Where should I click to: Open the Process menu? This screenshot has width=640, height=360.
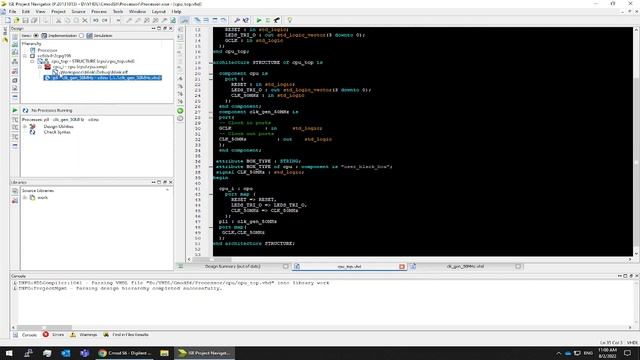coord(99,12)
